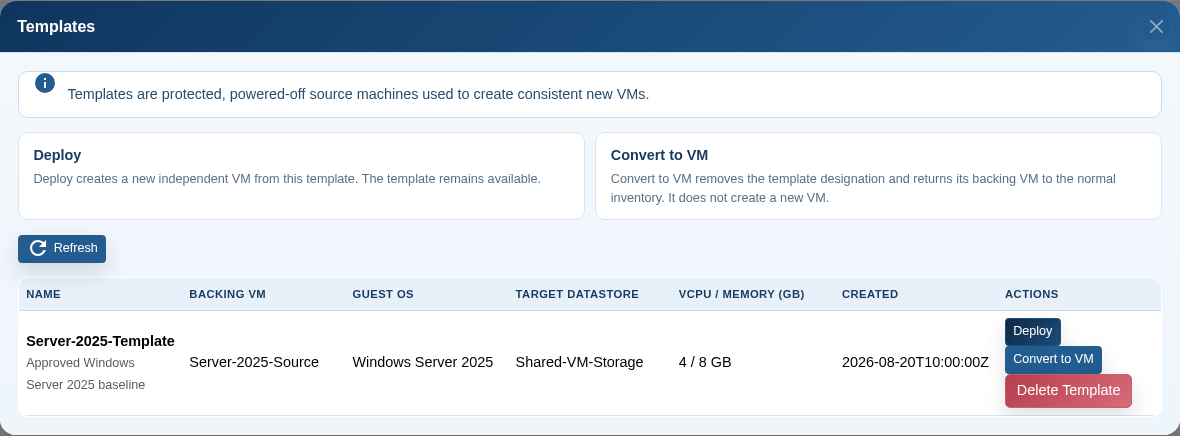Click the NAME column header
This screenshot has width=1180, height=436.
pos(44,294)
